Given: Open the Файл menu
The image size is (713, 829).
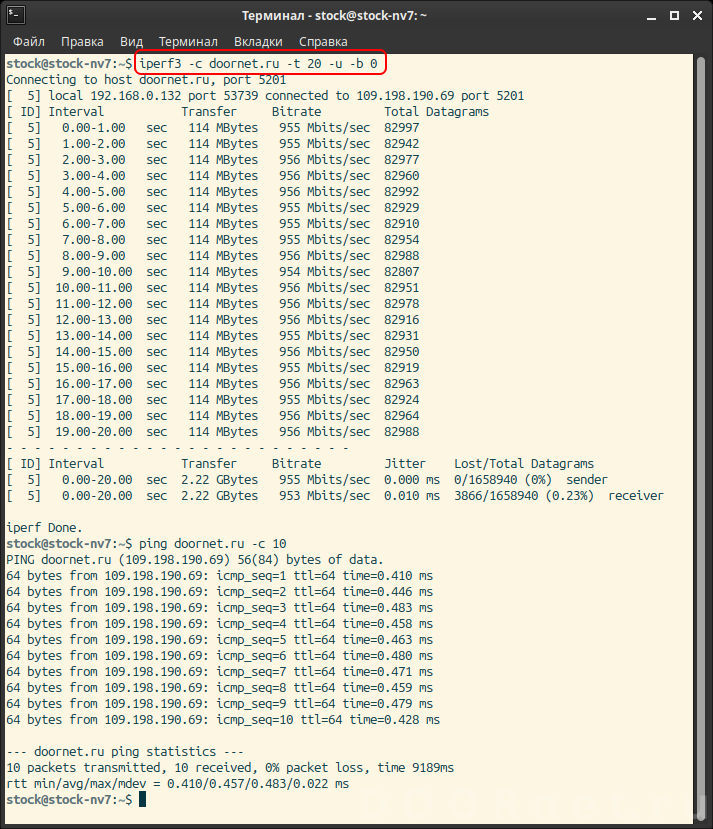Looking at the screenshot, I should coord(28,41).
